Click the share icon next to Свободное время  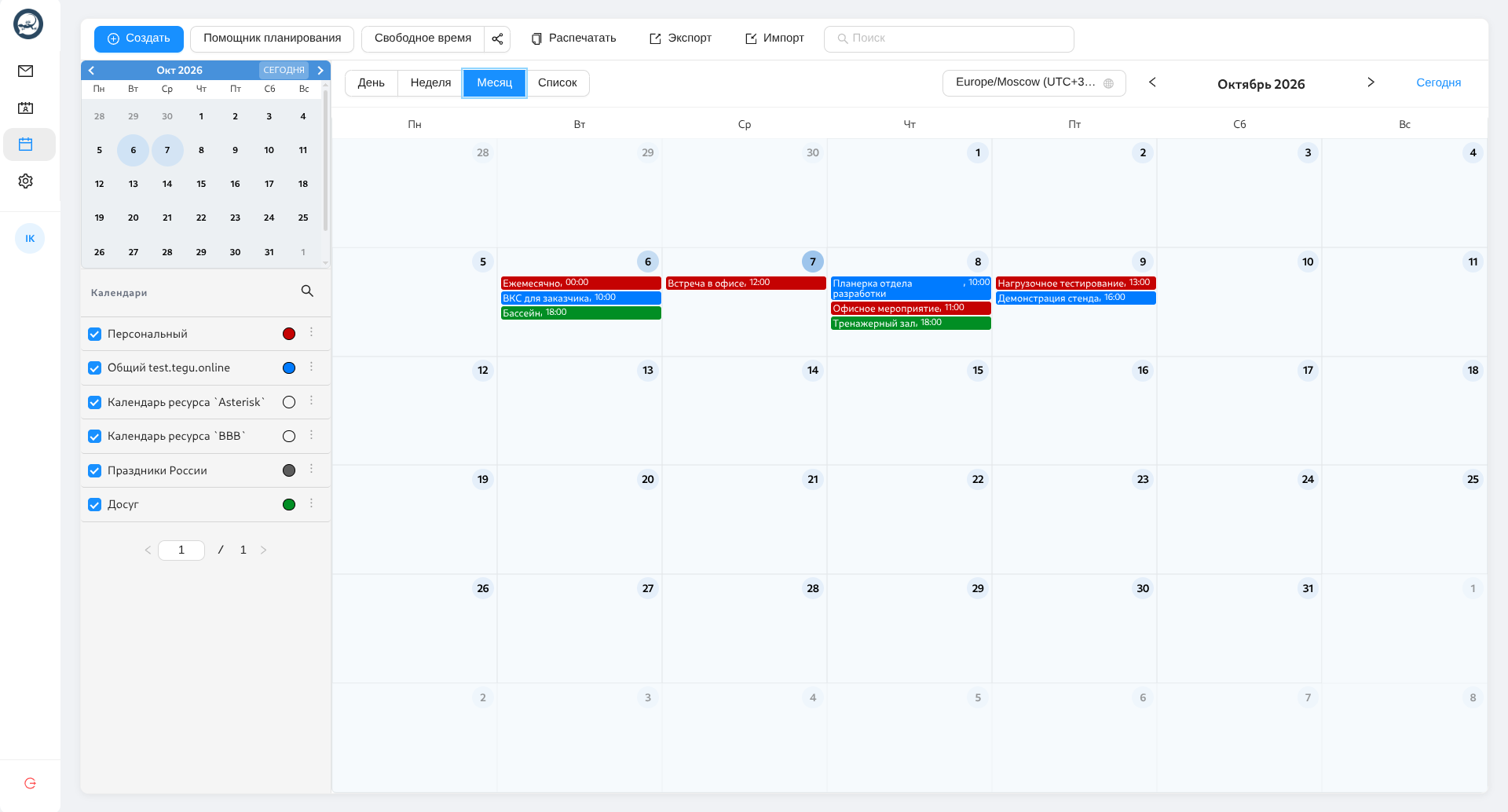point(497,38)
